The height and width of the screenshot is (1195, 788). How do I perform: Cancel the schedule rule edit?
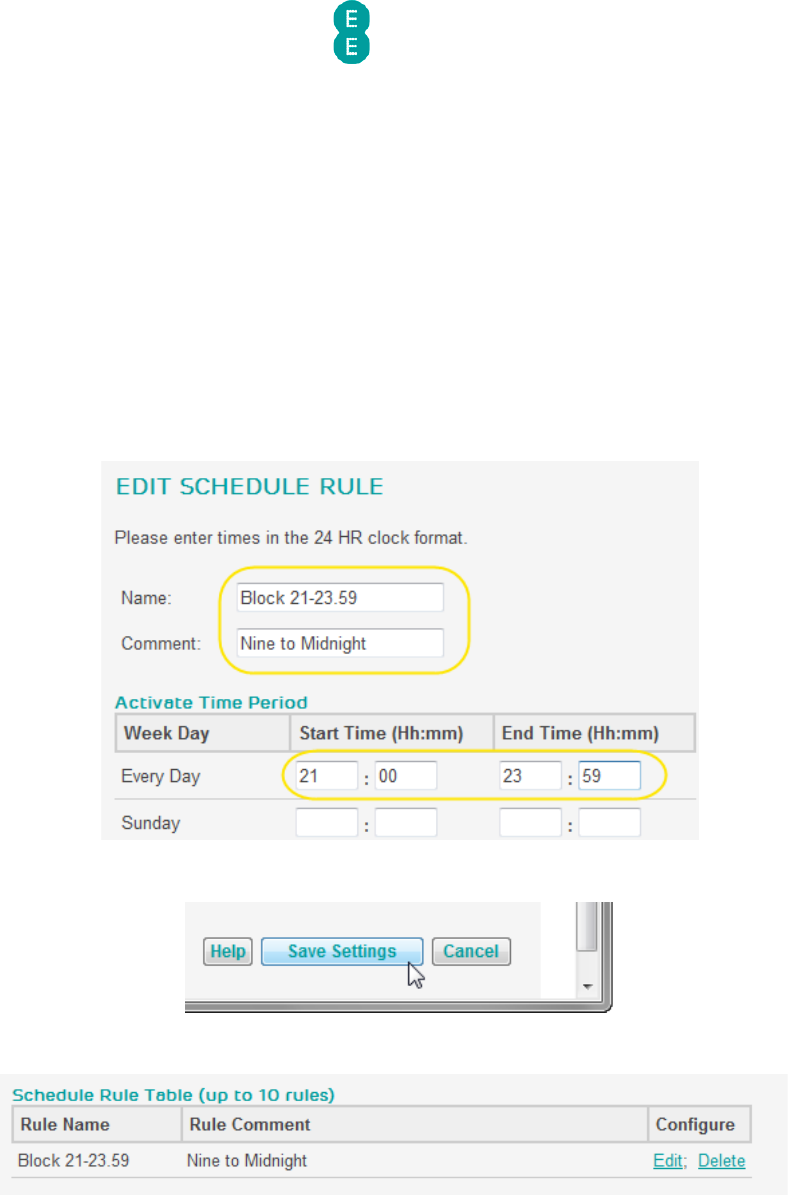[x=471, y=951]
